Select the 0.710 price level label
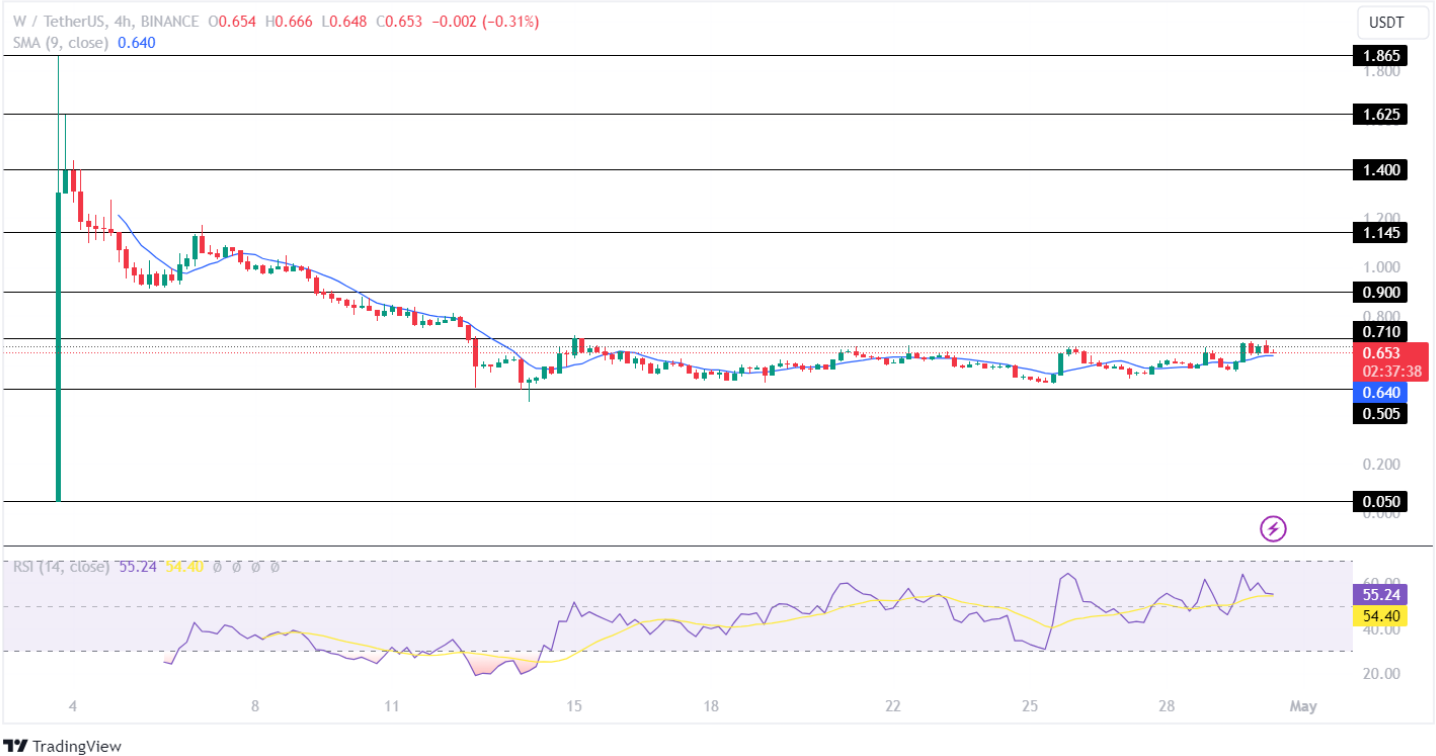The image size is (1436, 756). point(1381,332)
